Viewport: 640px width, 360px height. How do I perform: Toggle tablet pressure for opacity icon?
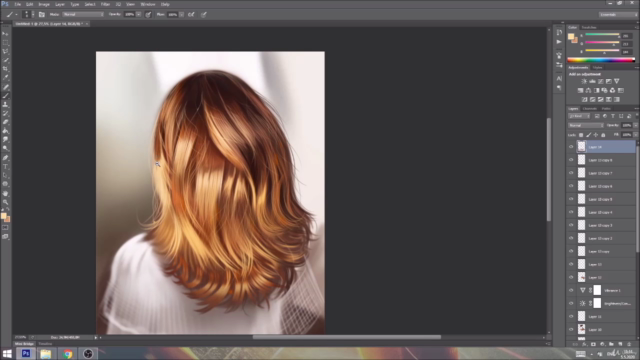pos(148,14)
